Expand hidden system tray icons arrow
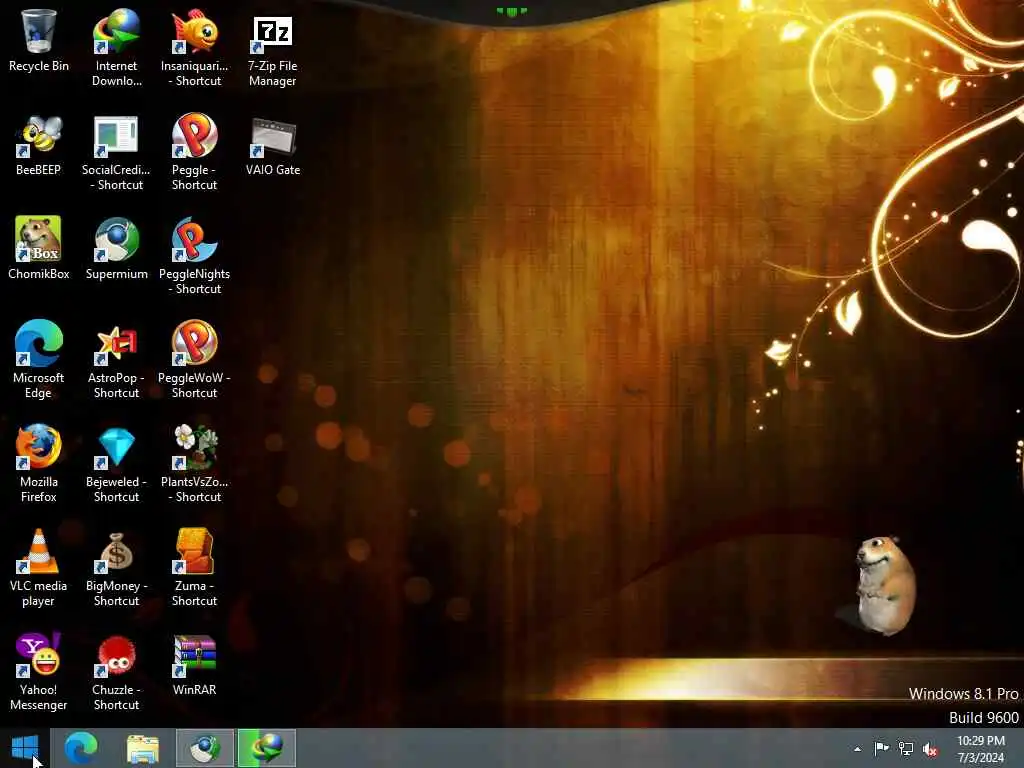The width and height of the screenshot is (1024, 768). pyautogui.click(x=857, y=749)
